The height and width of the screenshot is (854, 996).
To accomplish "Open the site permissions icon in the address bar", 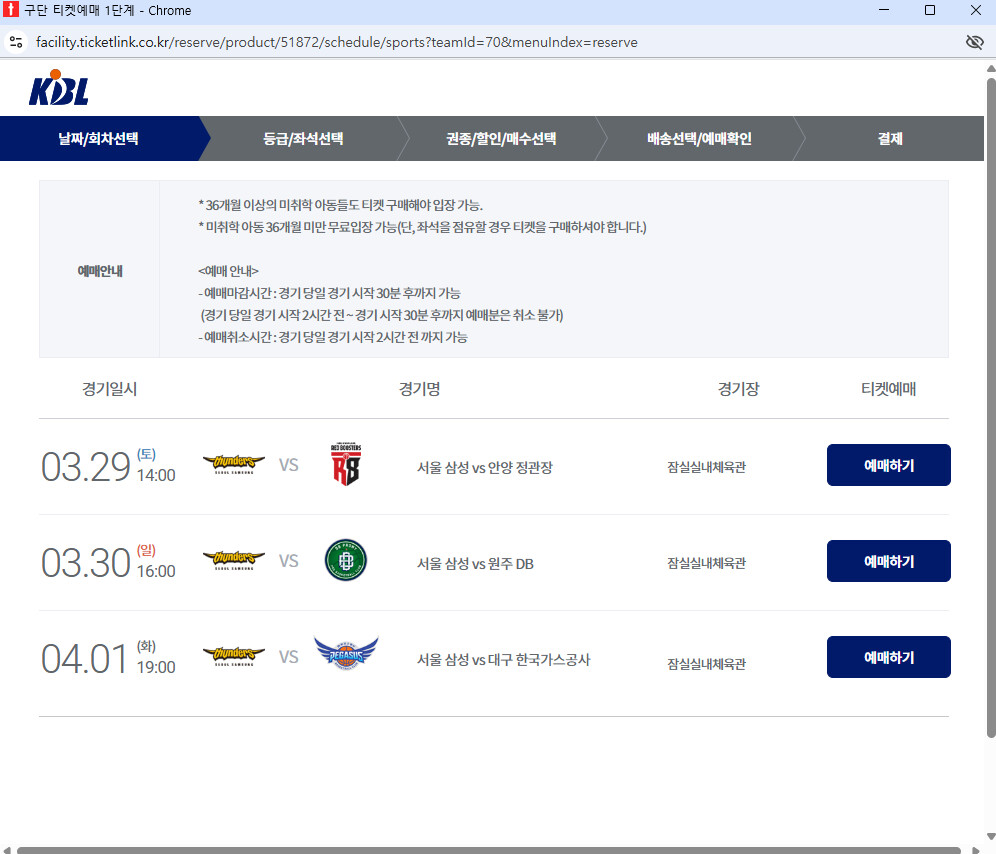I will pos(15,42).
